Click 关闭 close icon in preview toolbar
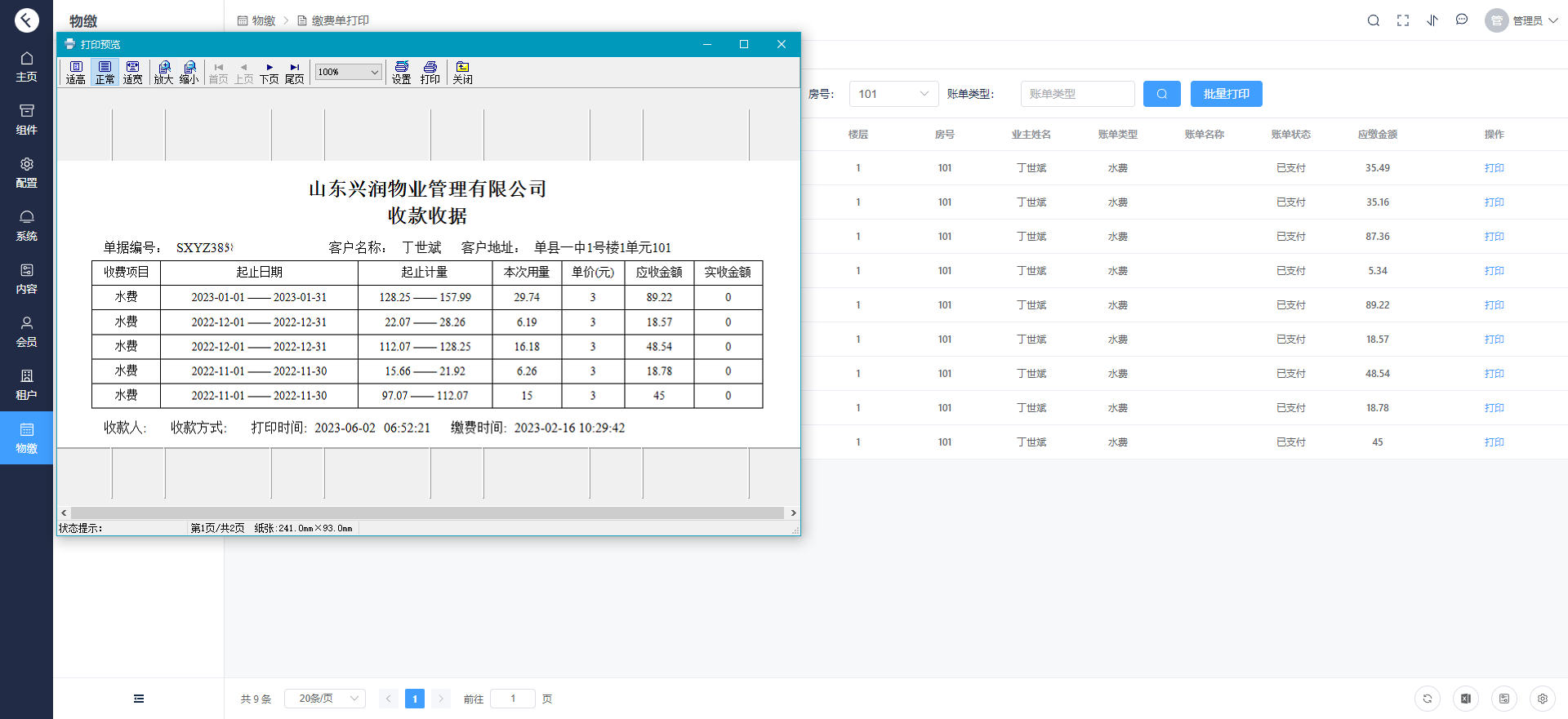This screenshot has width=1568, height=719. (x=463, y=72)
